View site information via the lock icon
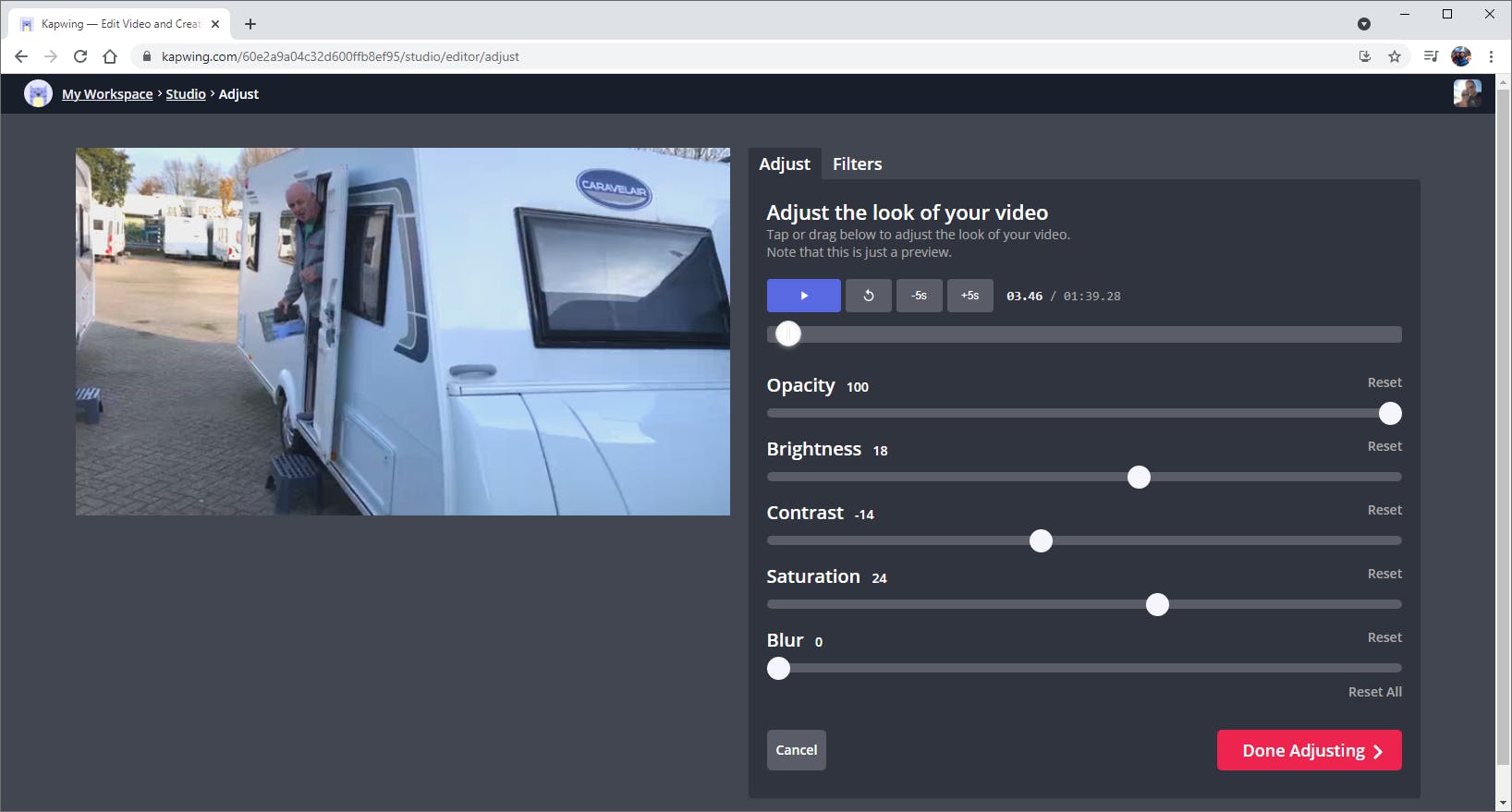Image resolution: width=1512 pixels, height=812 pixels. (x=146, y=56)
